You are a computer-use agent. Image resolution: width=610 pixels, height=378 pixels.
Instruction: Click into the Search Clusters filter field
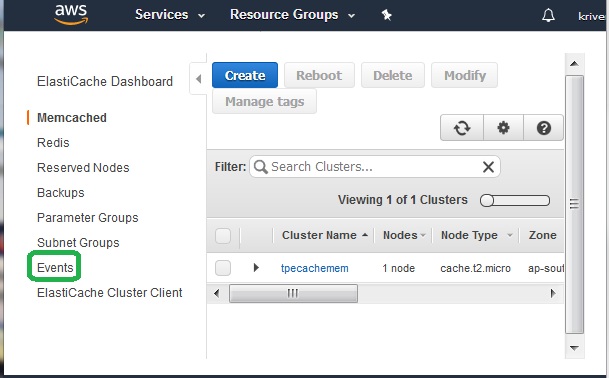click(375, 167)
